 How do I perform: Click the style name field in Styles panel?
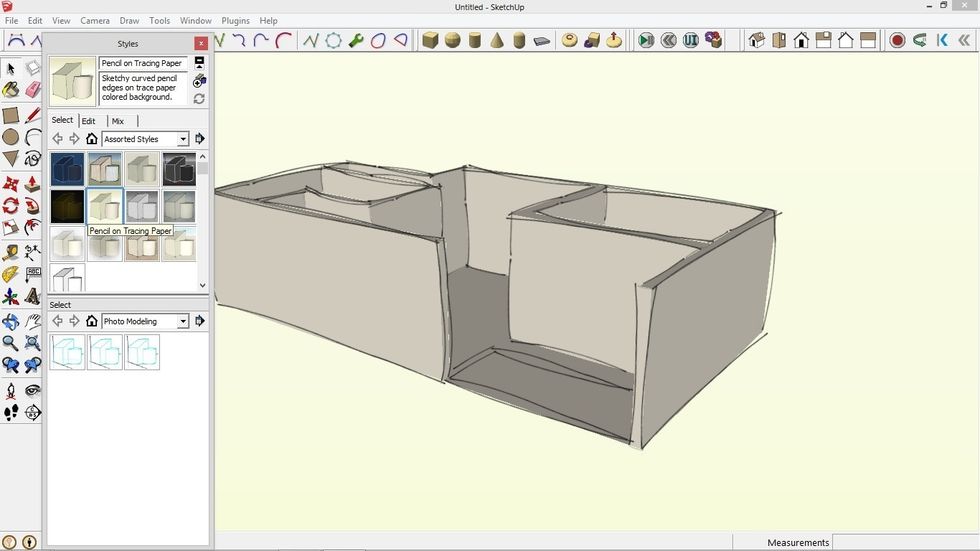click(143, 63)
